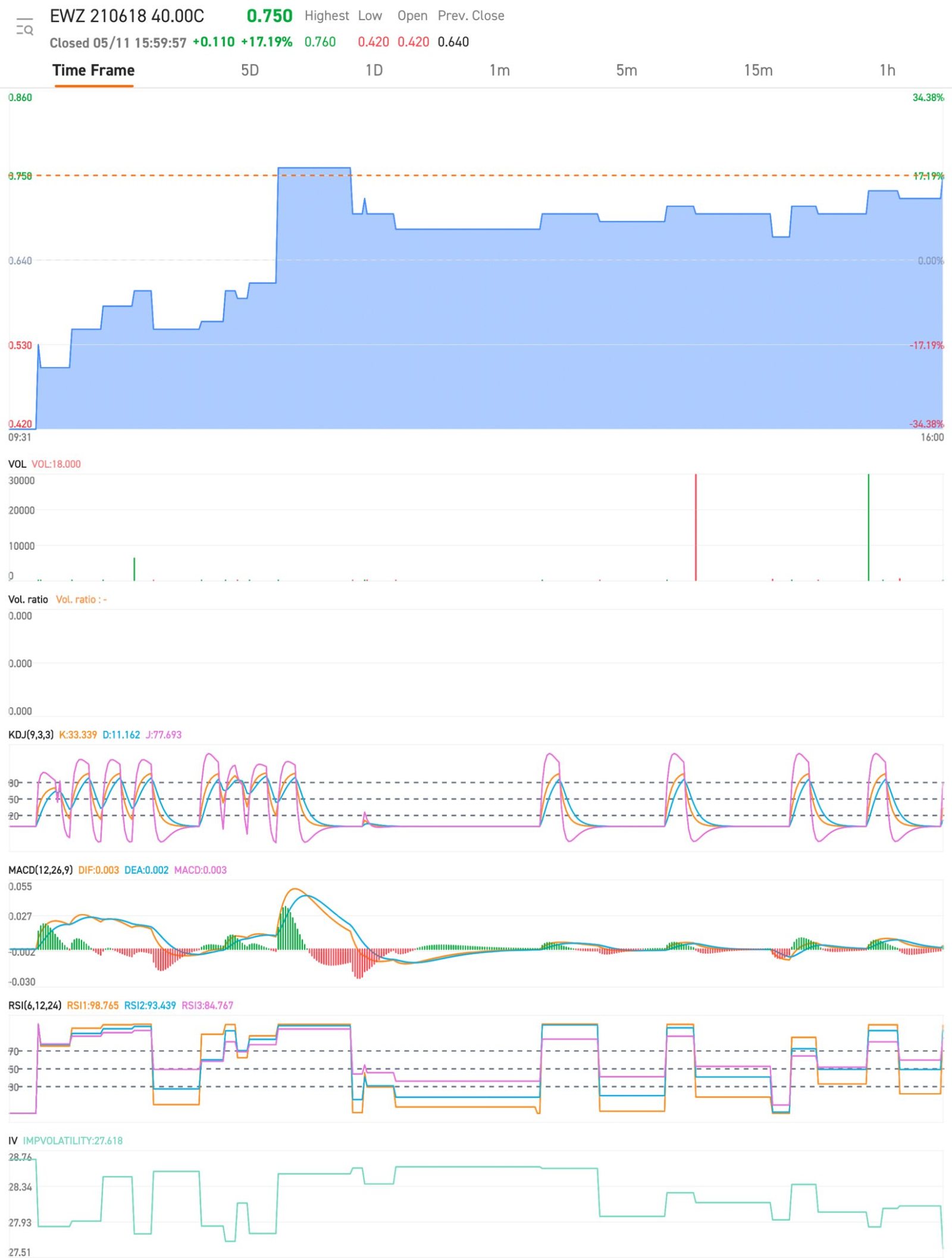Click the VOL:18.000 indicator label

(x=56, y=464)
